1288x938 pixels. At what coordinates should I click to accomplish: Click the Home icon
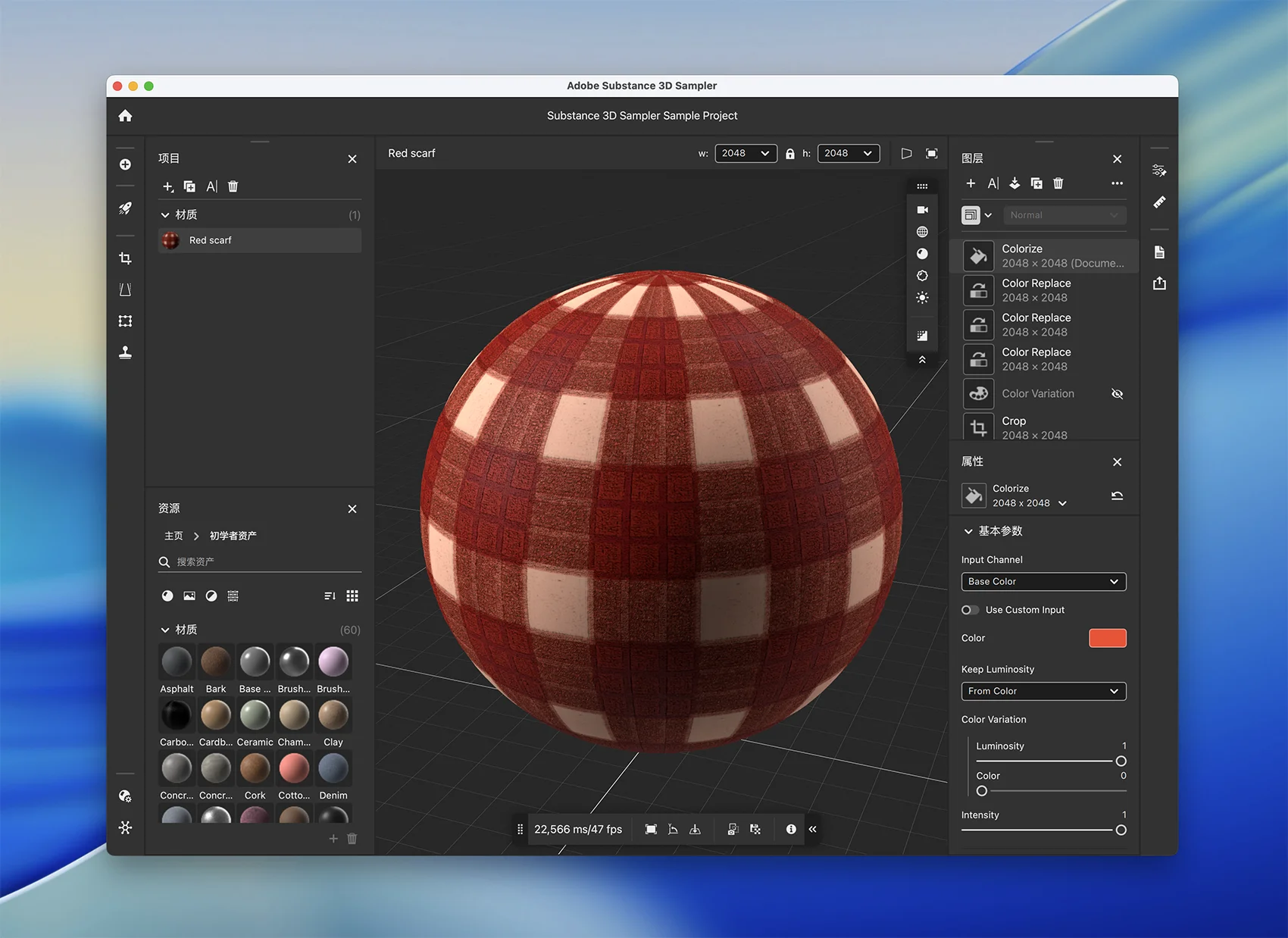point(125,116)
